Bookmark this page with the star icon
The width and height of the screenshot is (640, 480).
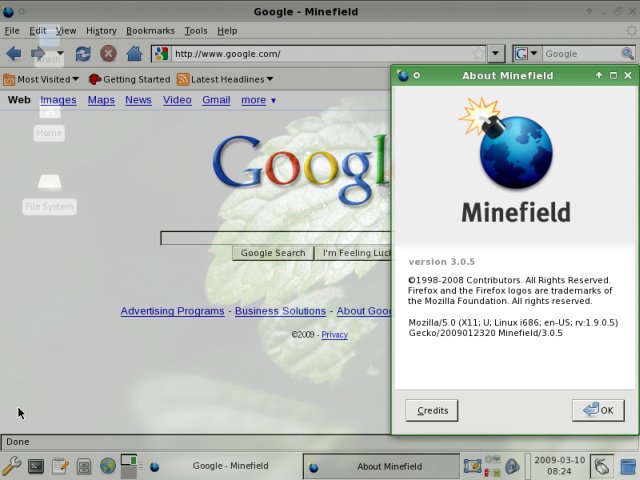pyautogui.click(x=479, y=54)
